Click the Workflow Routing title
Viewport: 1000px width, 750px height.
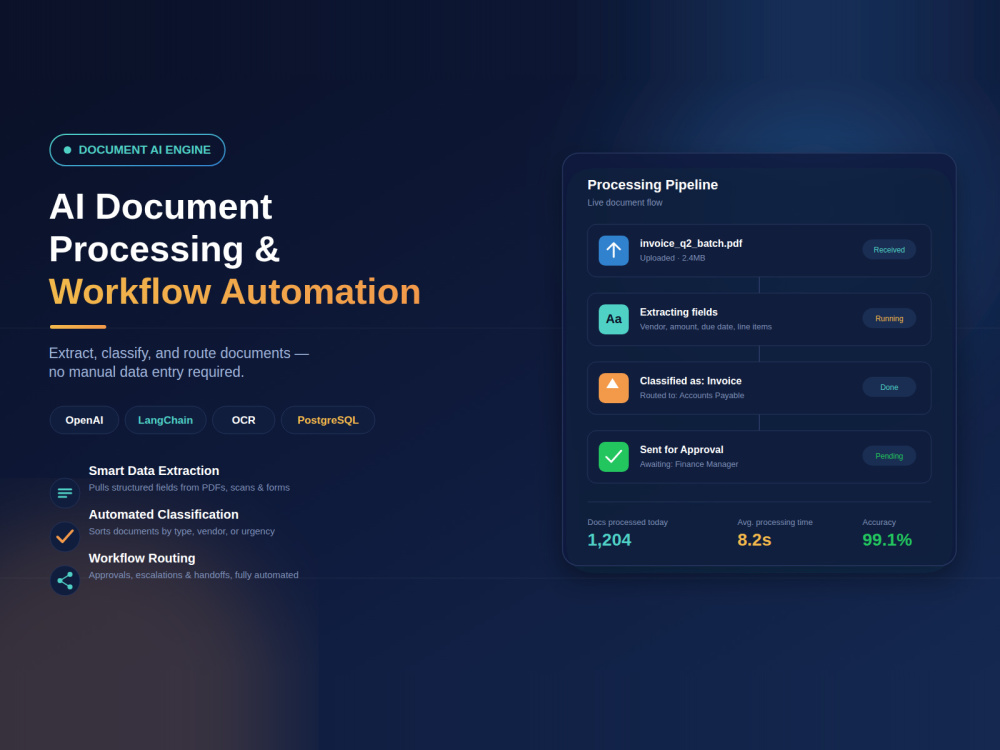(x=142, y=559)
